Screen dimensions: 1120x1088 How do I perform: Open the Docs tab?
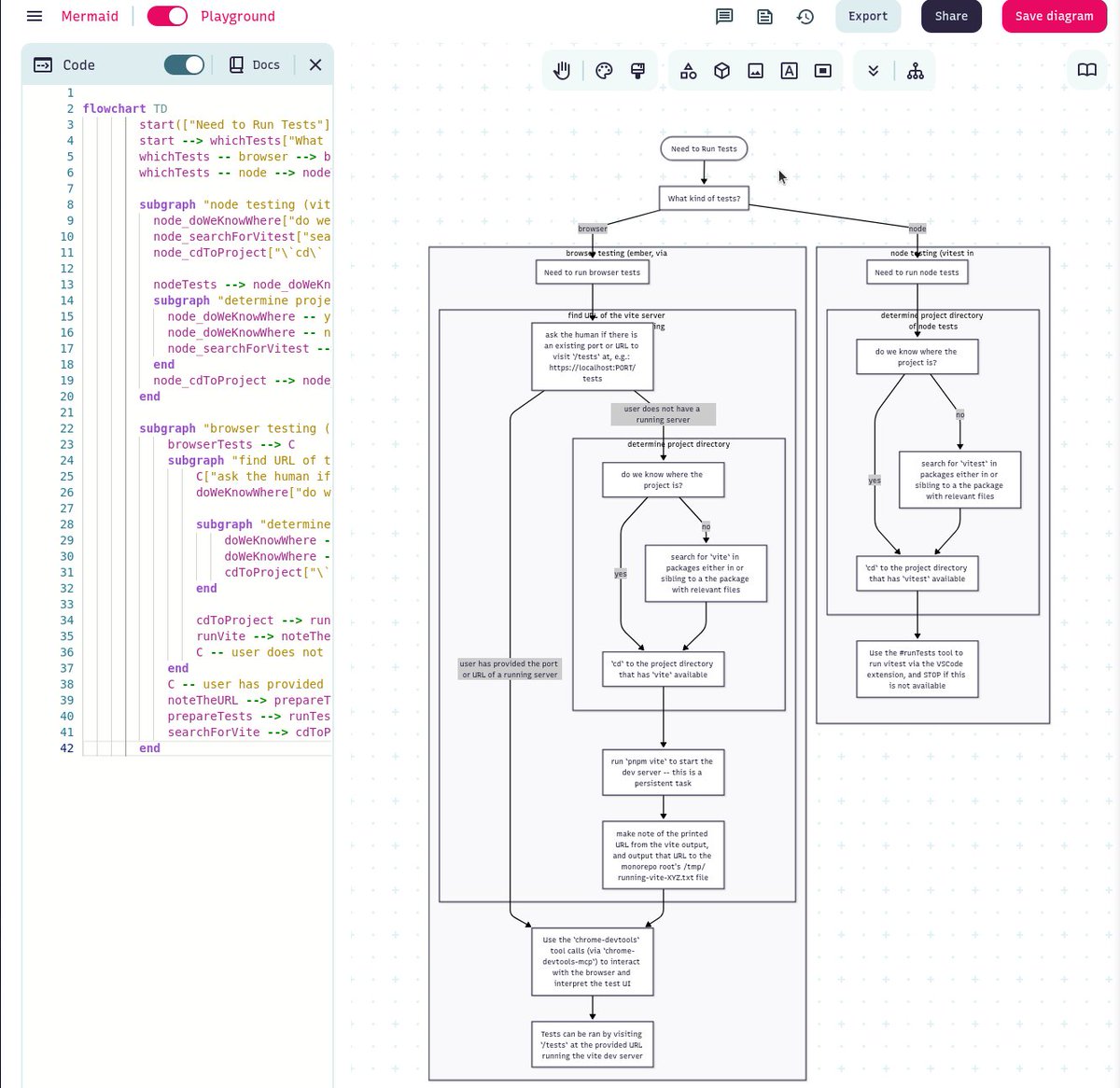(x=254, y=64)
